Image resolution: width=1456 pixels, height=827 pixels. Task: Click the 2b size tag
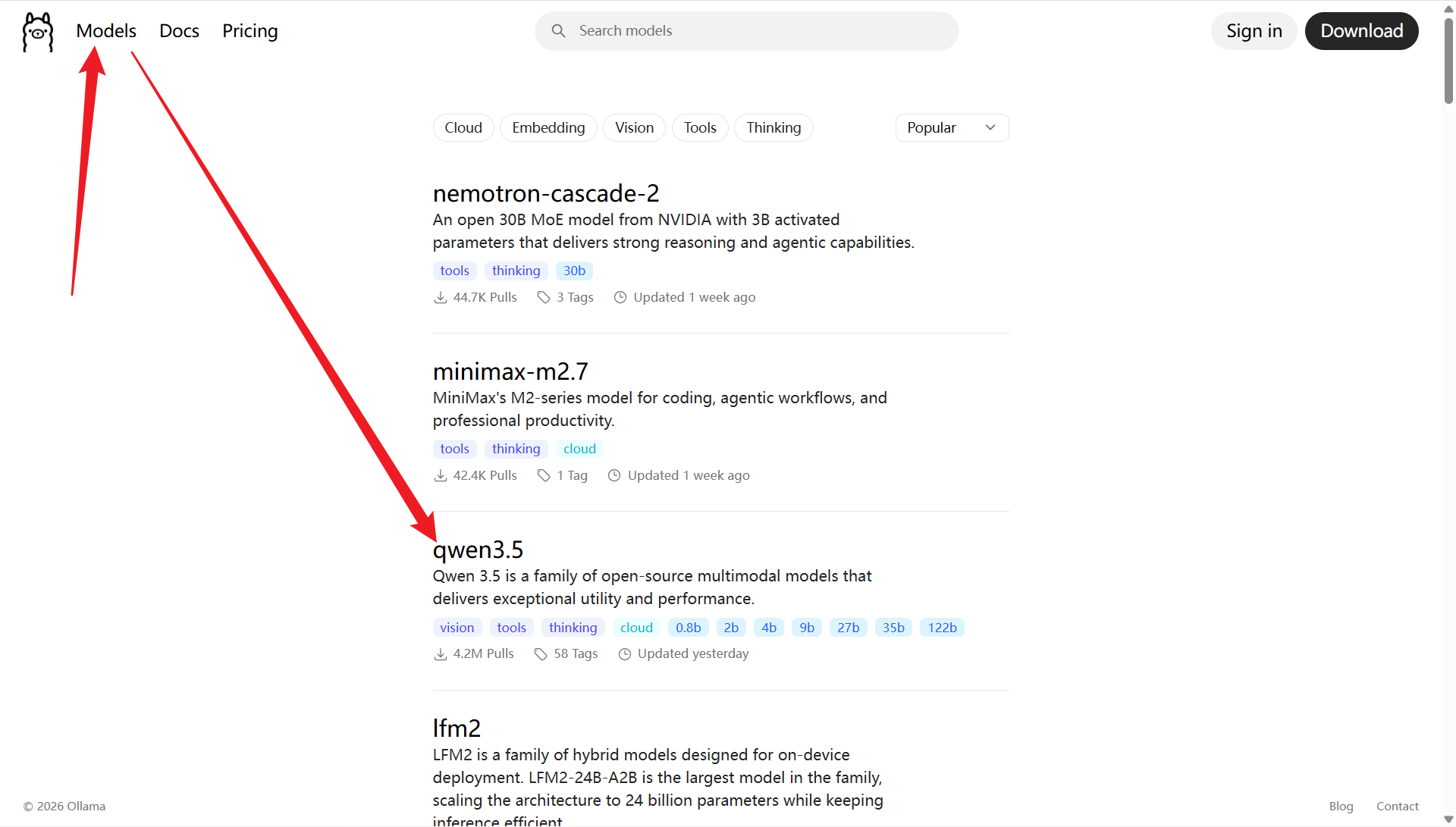731,628
